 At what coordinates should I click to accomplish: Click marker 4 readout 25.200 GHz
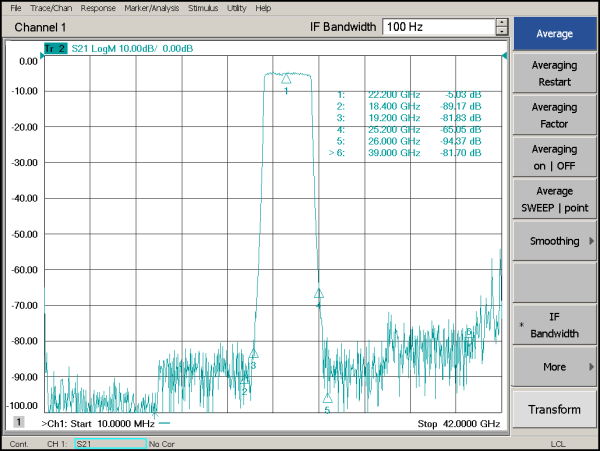[394, 130]
